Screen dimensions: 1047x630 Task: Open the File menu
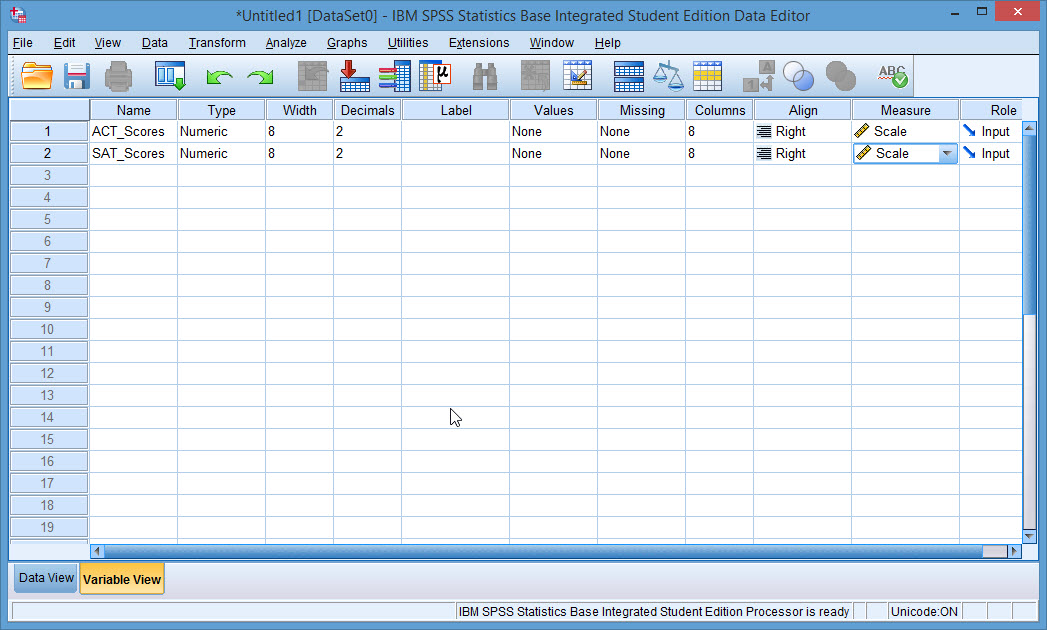23,43
